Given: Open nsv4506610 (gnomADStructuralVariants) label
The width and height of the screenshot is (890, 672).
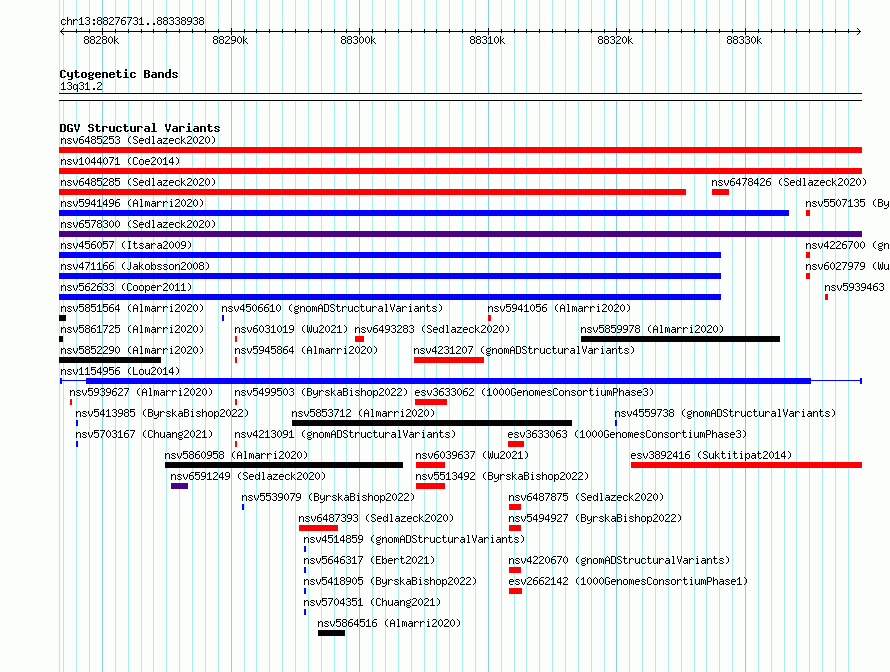Looking at the screenshot, I should point(332,308).
